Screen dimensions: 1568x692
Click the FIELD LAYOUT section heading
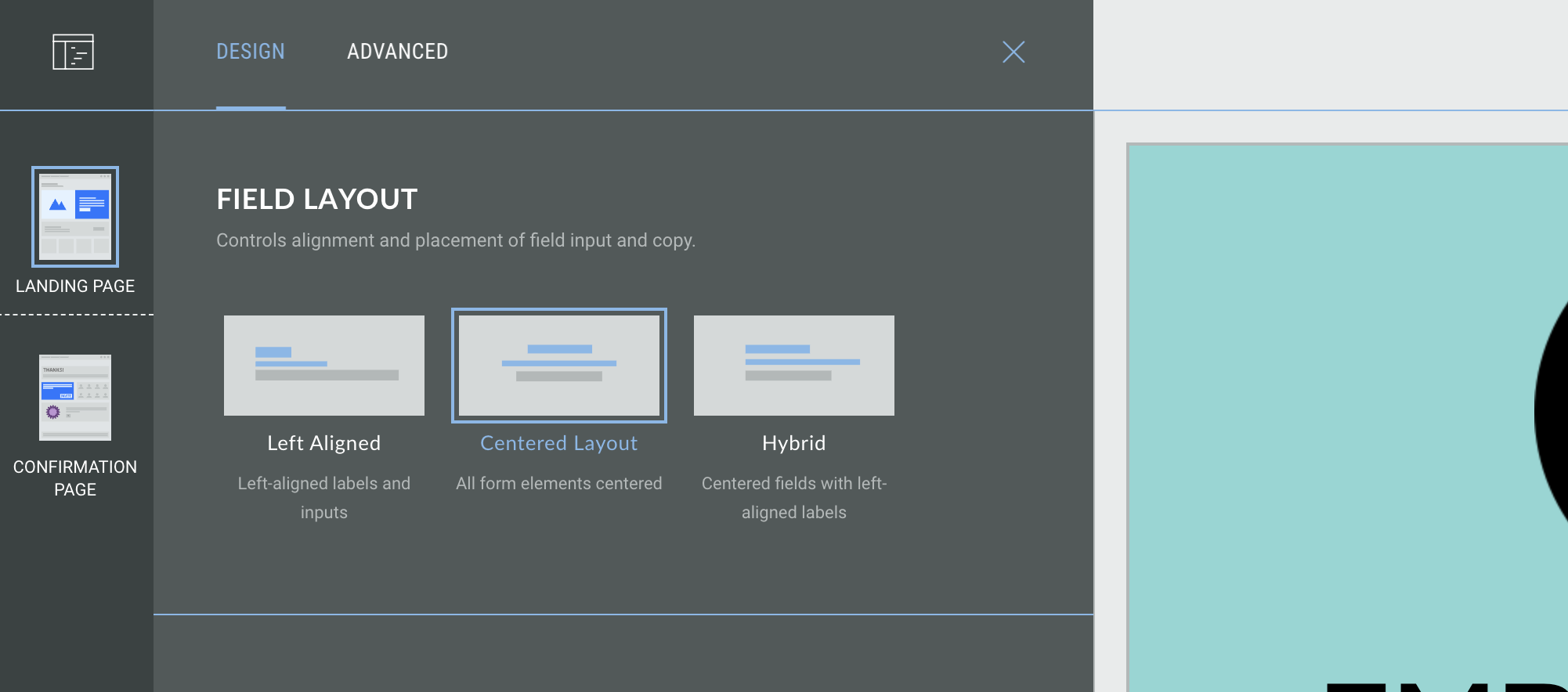317,200
